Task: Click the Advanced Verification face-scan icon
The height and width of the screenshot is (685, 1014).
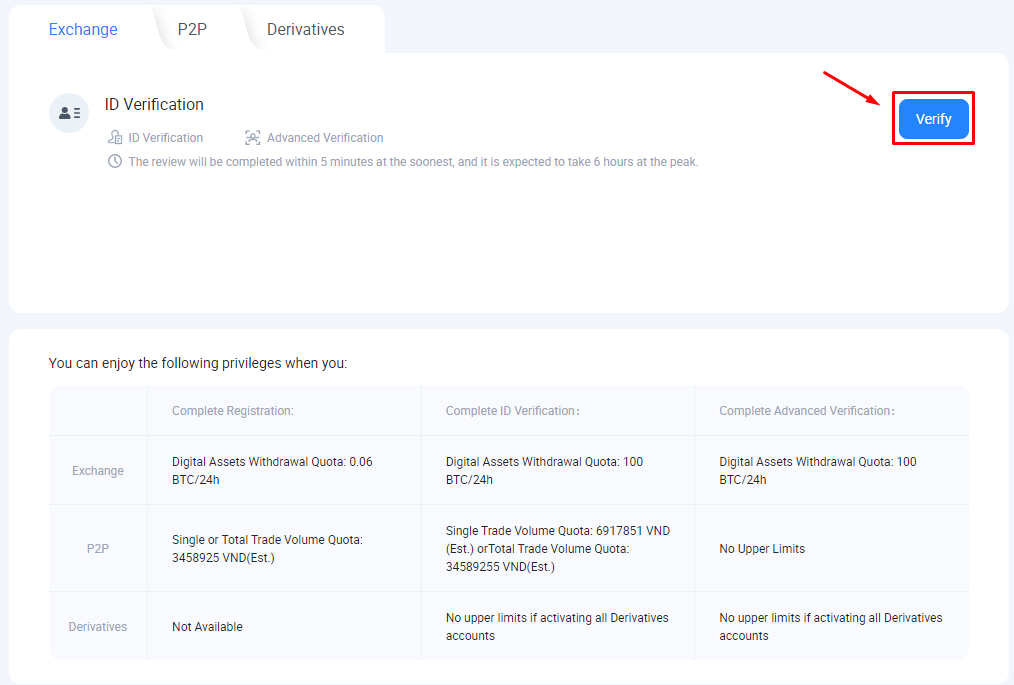Action: [x=252, y=137]
